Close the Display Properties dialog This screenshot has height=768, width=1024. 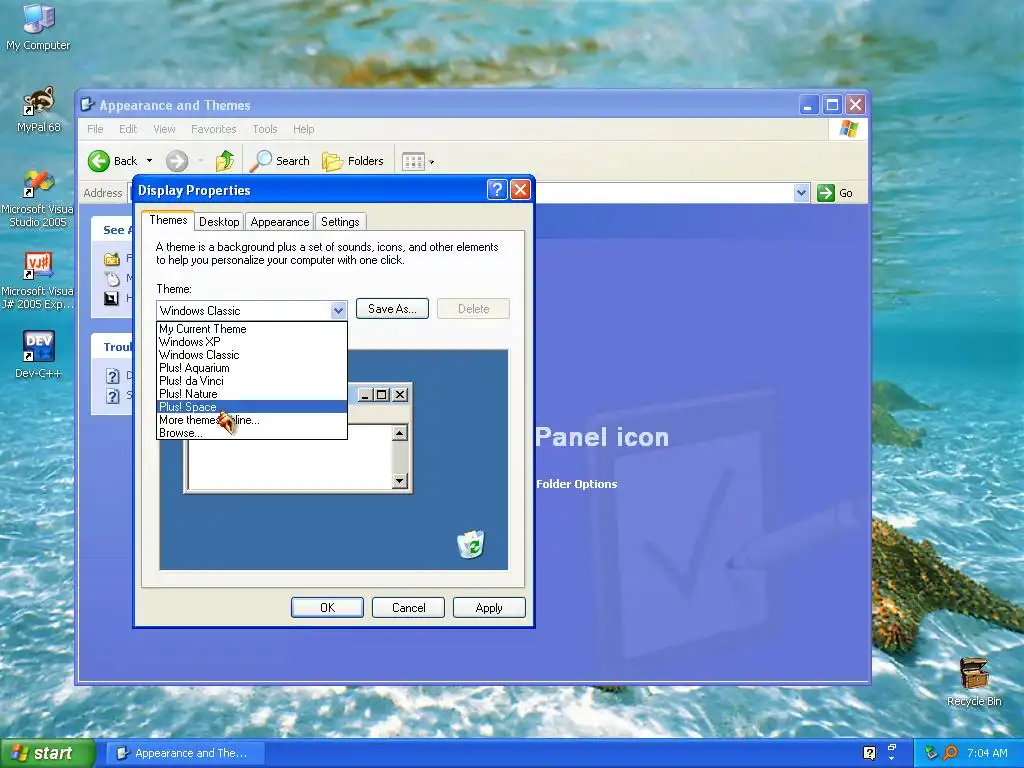point(520,189)
